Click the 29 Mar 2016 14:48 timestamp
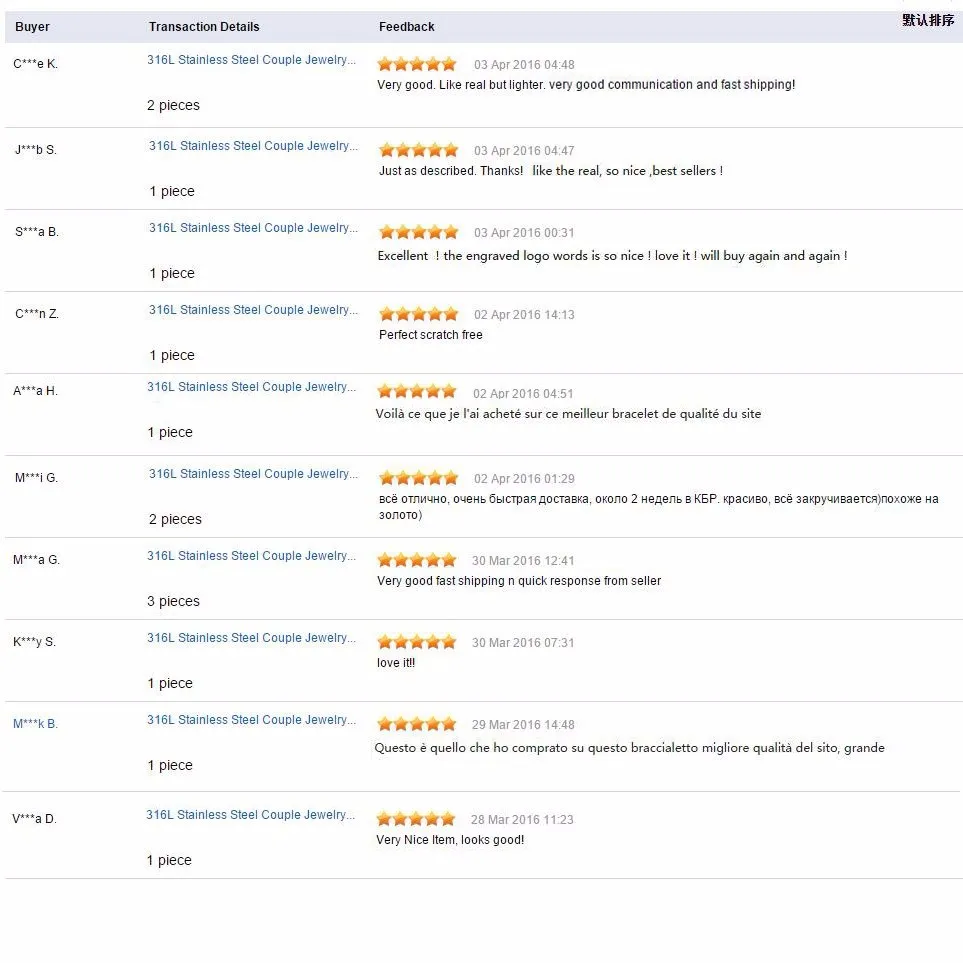 (x=523, y=725)
